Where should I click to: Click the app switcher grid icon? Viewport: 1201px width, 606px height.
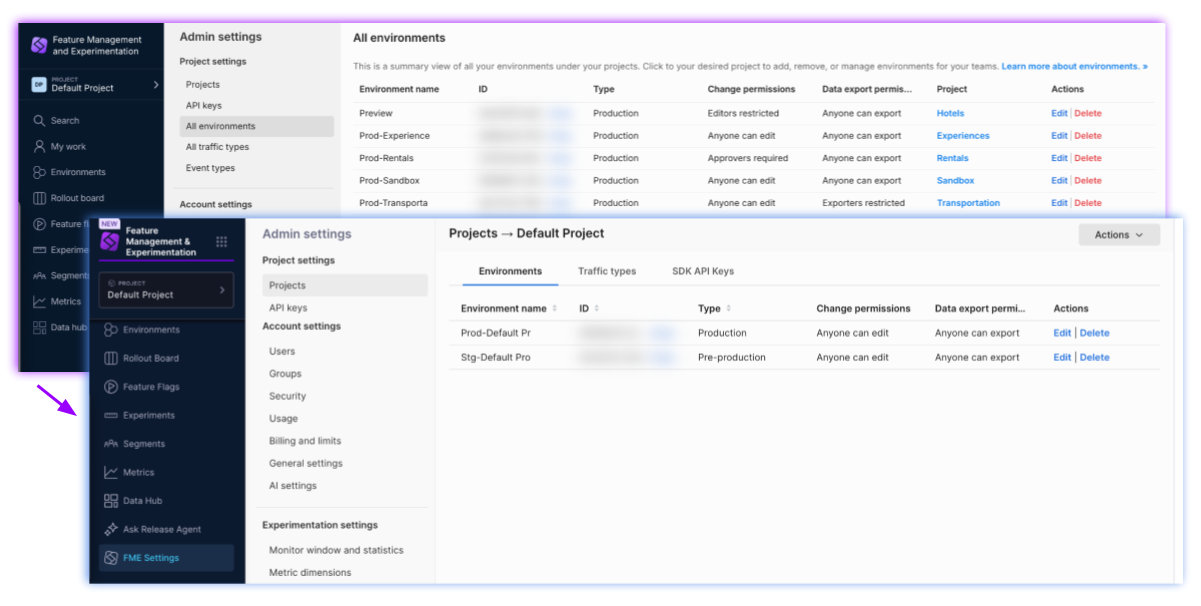221,242
